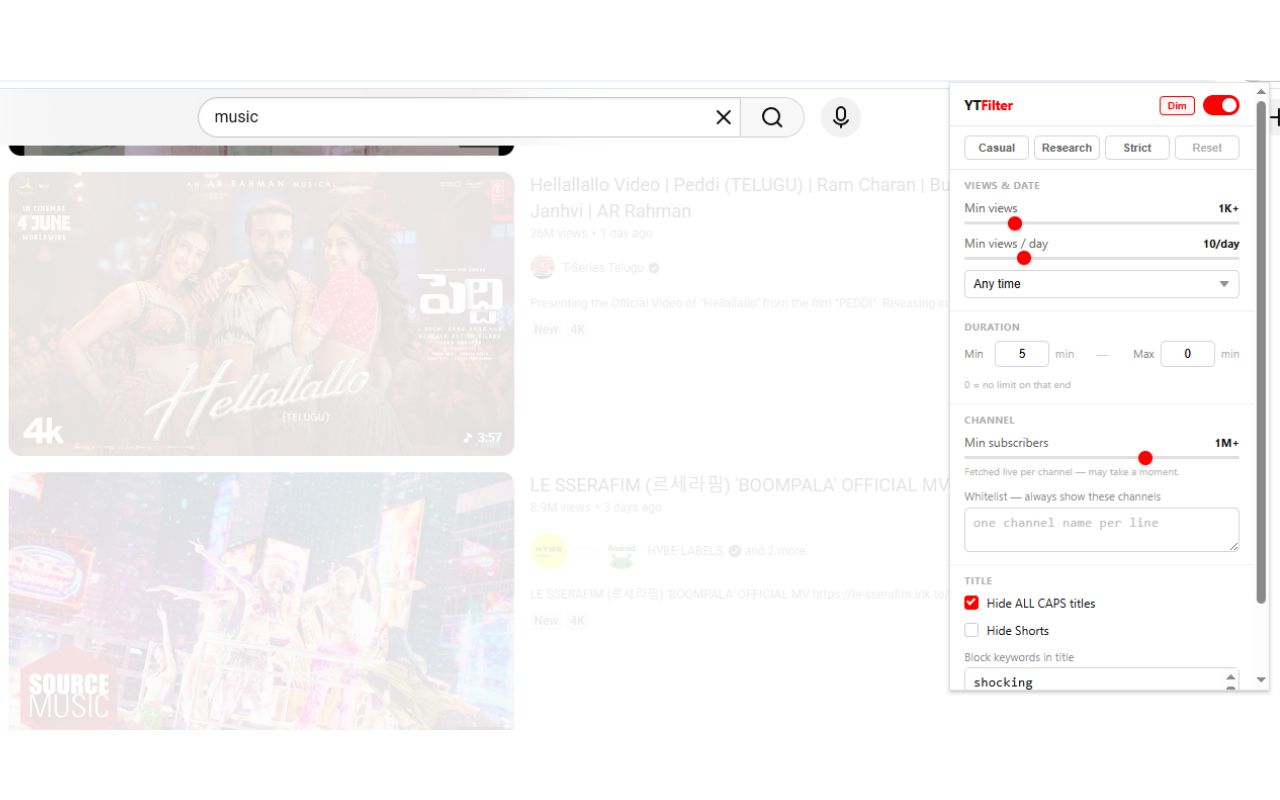Image resolution: width=1280 pixels, height=800 pixels.
Task: Adjust the Min views slider handle
Action: click(1015, 223)
